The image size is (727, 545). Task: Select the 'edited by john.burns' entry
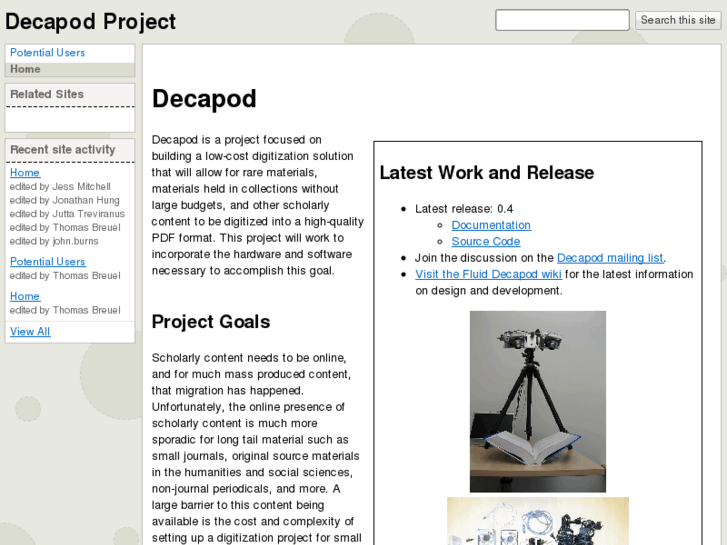pos(54,241)
